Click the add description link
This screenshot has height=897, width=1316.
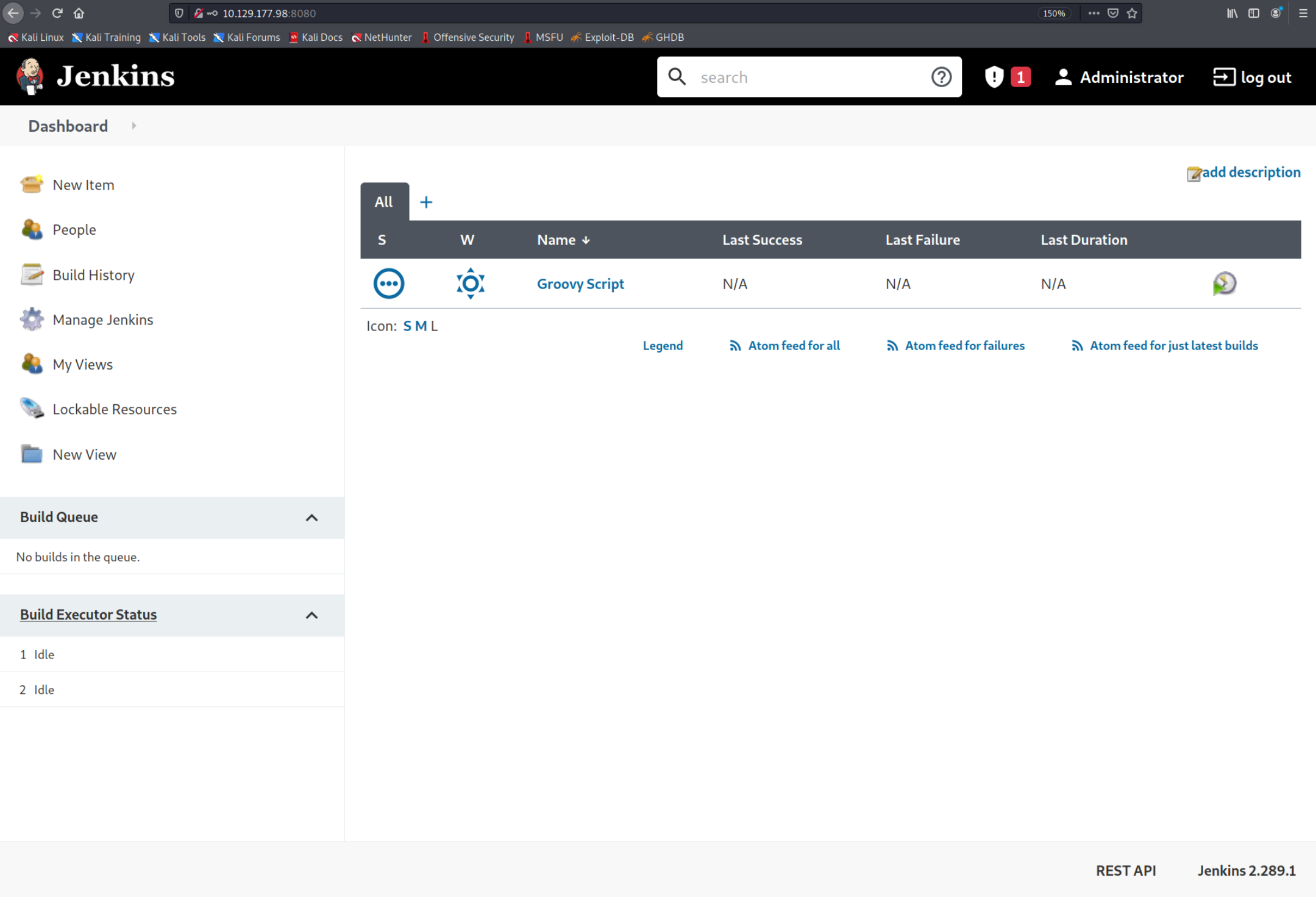[x=1251, y=172]
